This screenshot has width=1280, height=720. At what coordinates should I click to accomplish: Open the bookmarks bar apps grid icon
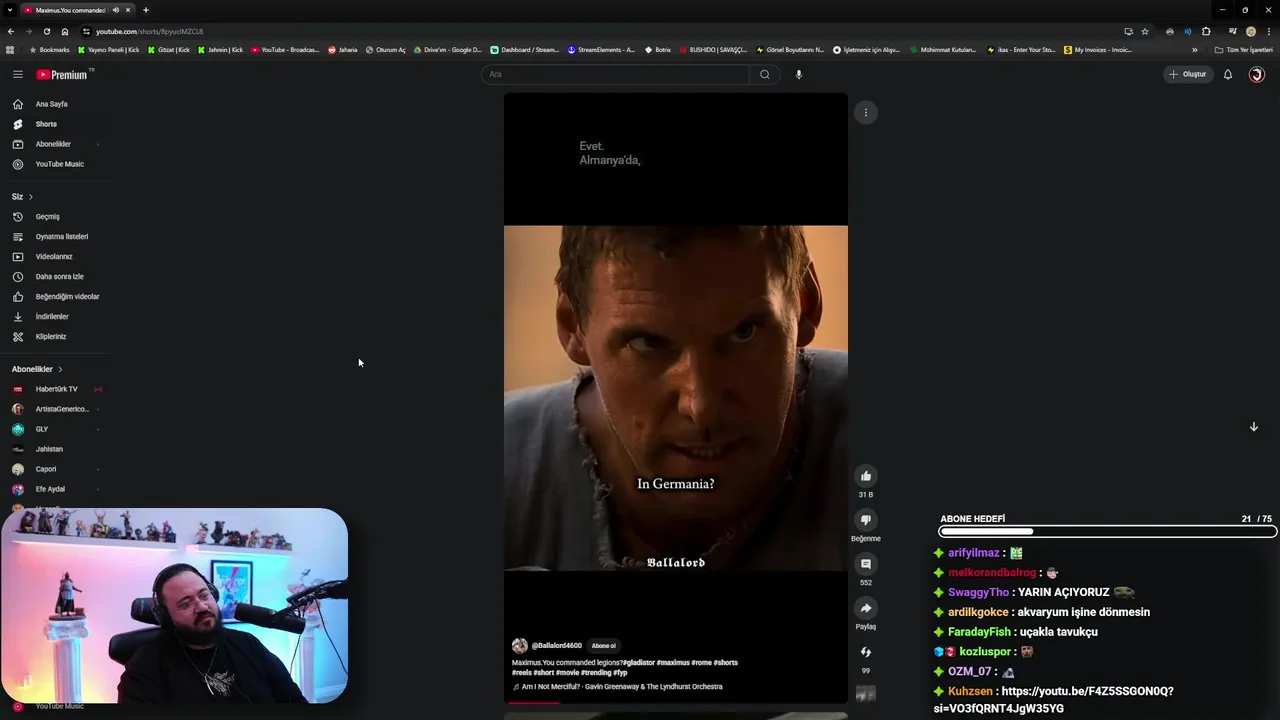[10, 50]
